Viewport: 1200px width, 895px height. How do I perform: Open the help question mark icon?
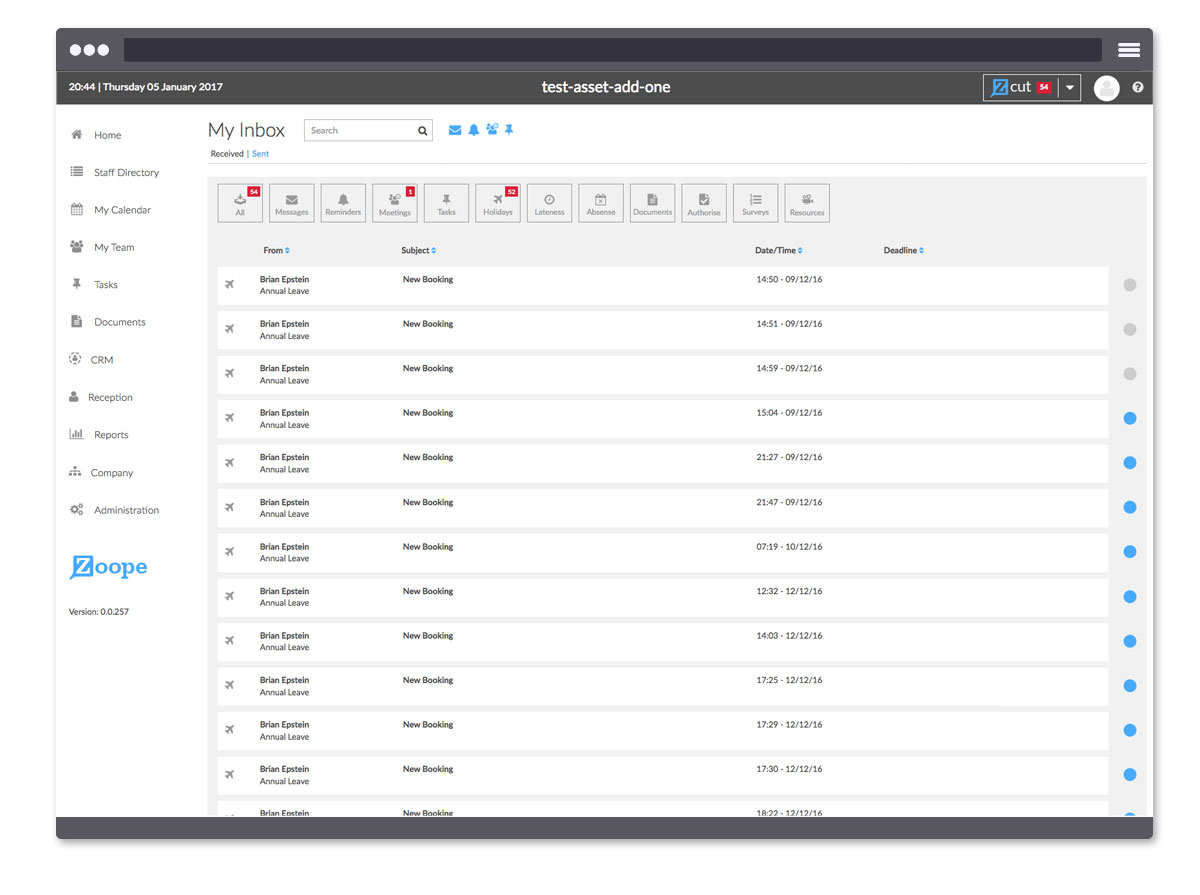point(1137,88)
